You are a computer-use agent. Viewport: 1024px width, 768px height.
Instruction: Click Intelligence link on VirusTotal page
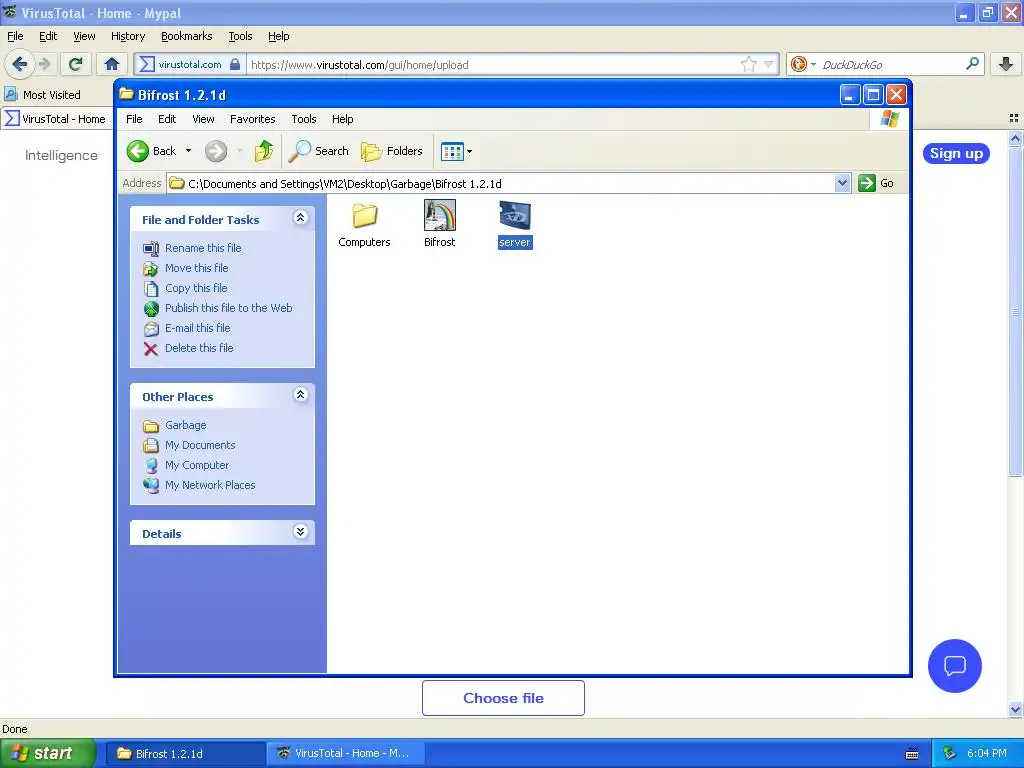click(61, 155)
